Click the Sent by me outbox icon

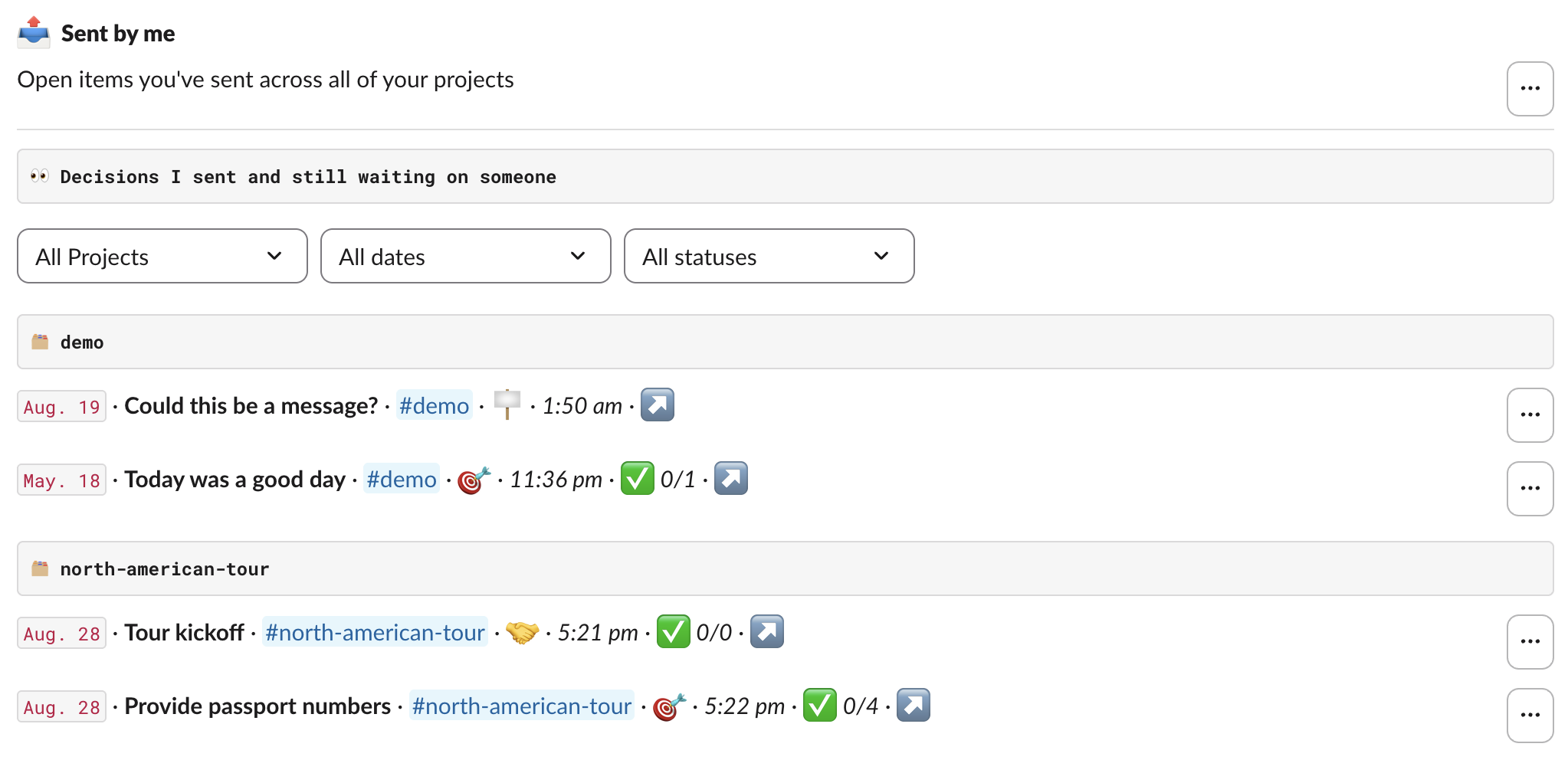[x=34, y=32]
